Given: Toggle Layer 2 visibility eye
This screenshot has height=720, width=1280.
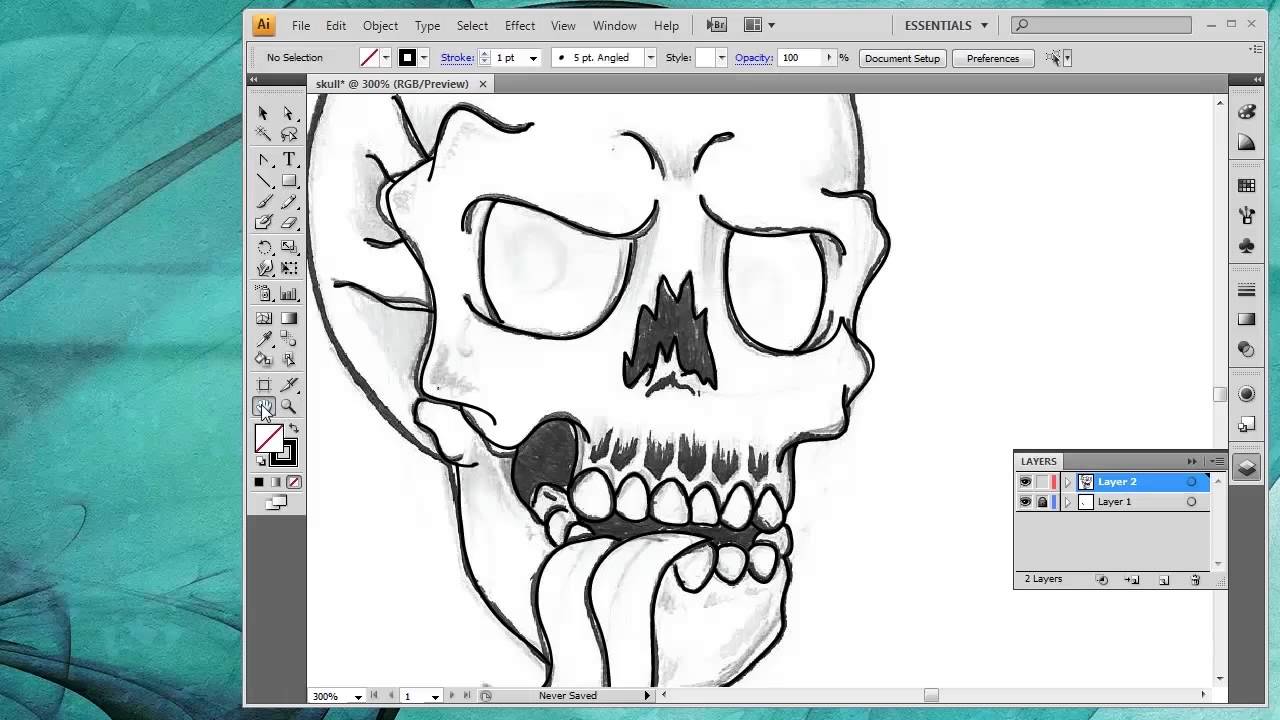Looking at the screenshot, I should (1025, 481).
